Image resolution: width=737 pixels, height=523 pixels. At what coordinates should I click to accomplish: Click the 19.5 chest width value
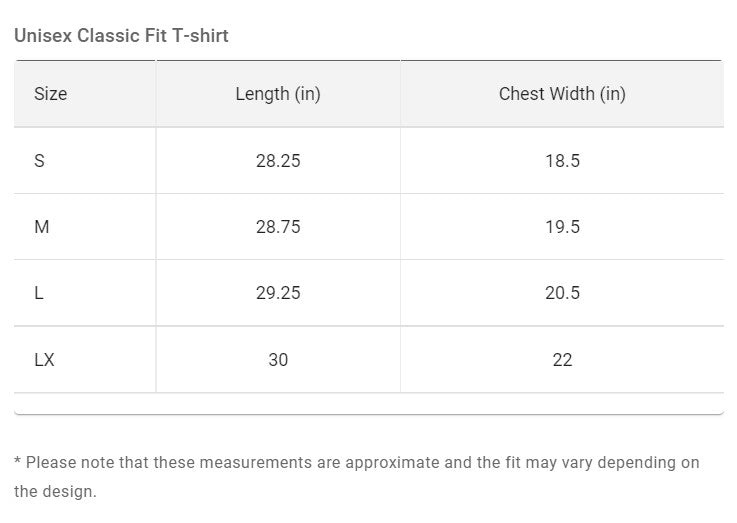click(x=562, y=227)
